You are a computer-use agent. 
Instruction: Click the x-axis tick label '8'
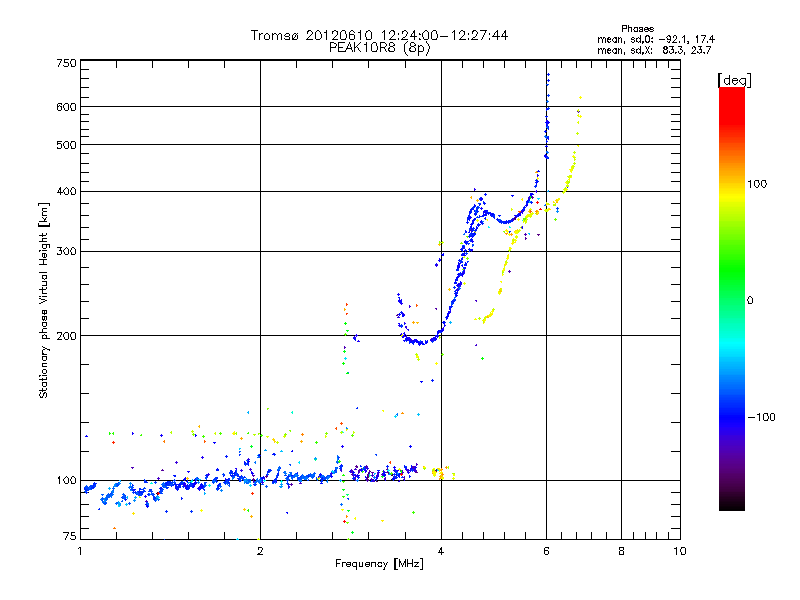pos(621,551)
